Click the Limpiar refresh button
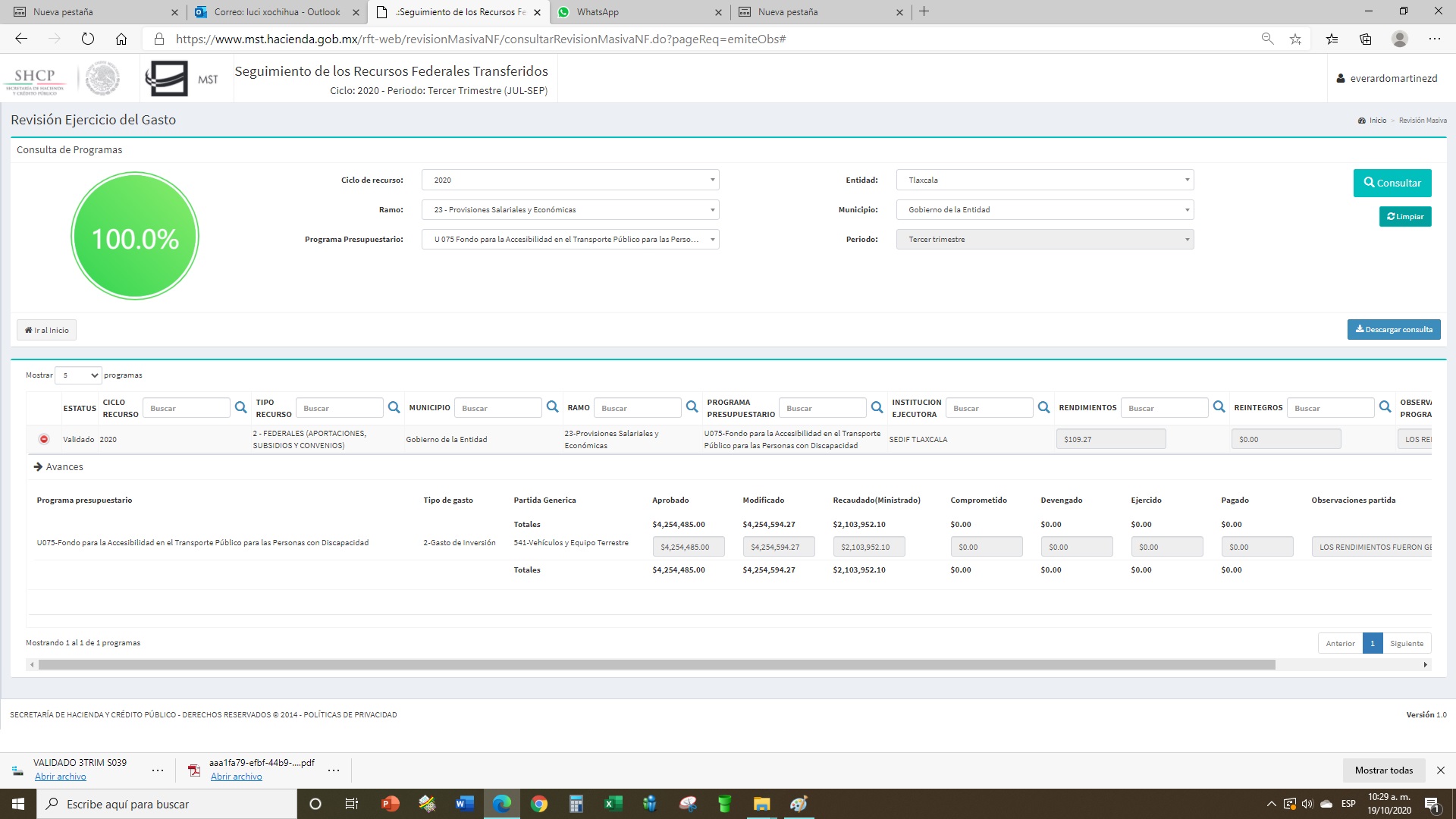 click(x=1405, y=217)
